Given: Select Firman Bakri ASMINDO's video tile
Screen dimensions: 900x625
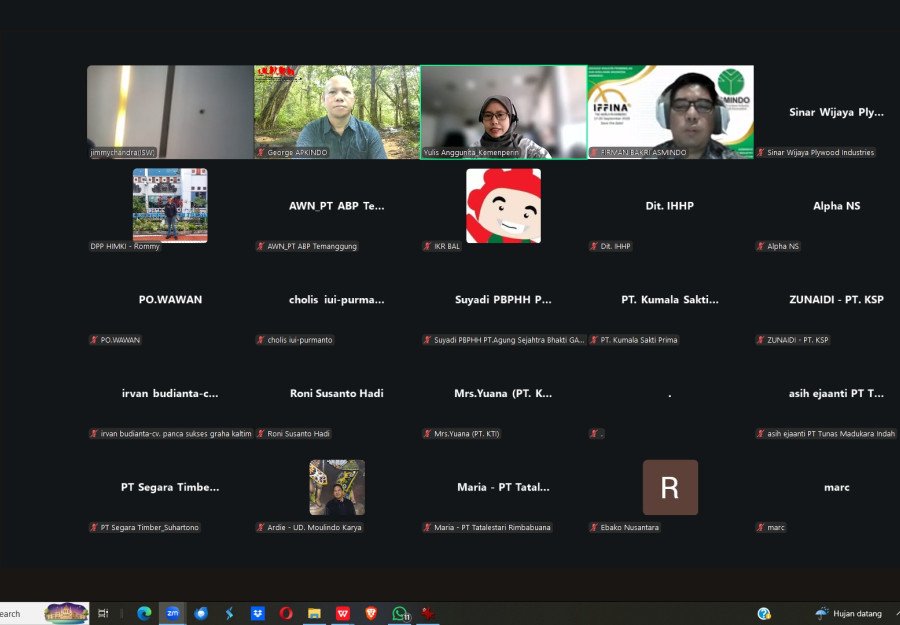Looking at the screenshot, I should 670,112.
